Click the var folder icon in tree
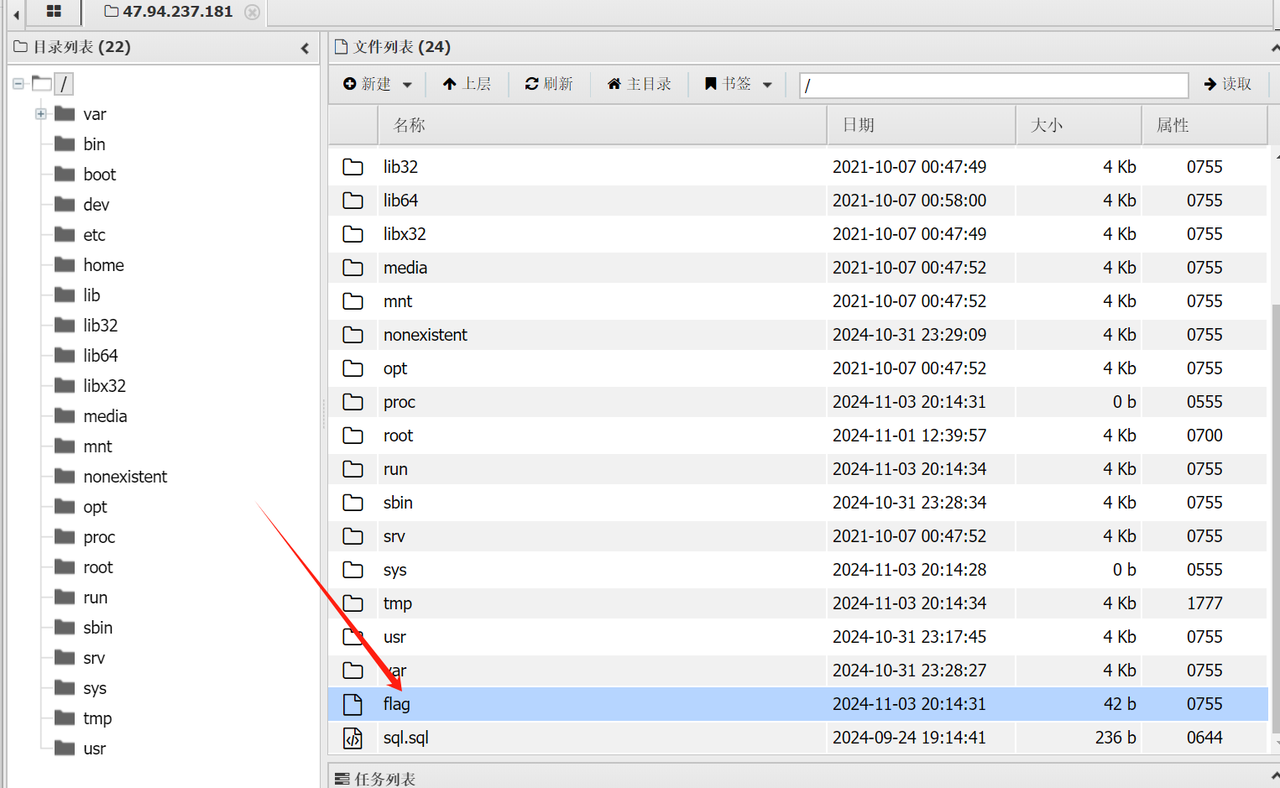 pyautogui.click(x=65, y=113)
